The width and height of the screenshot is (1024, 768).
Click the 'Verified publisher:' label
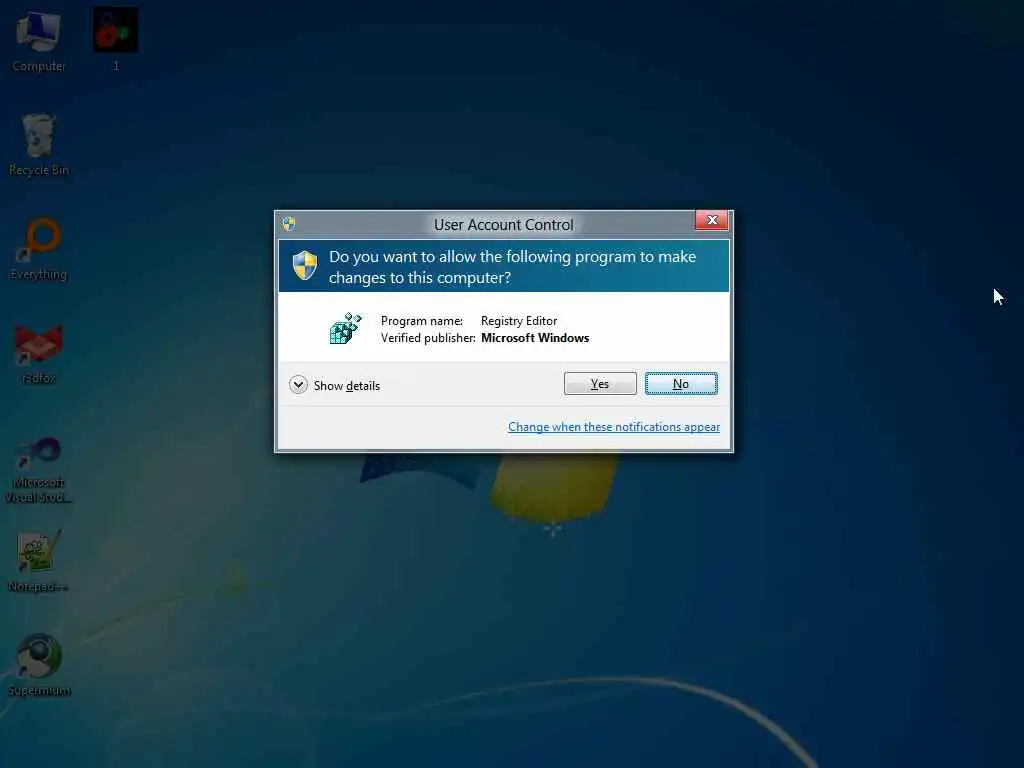point(428,338)
